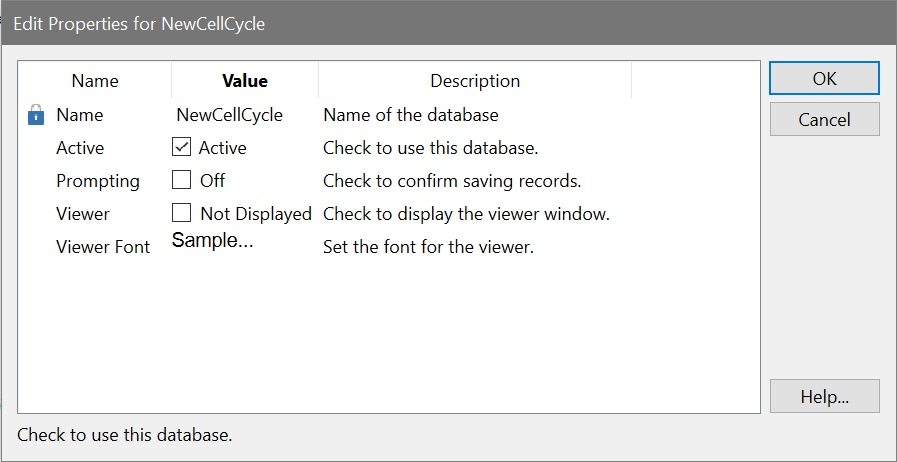Click Cancel to discard changes
This screenshot has width=897, height=462.
tap(824, 120)
